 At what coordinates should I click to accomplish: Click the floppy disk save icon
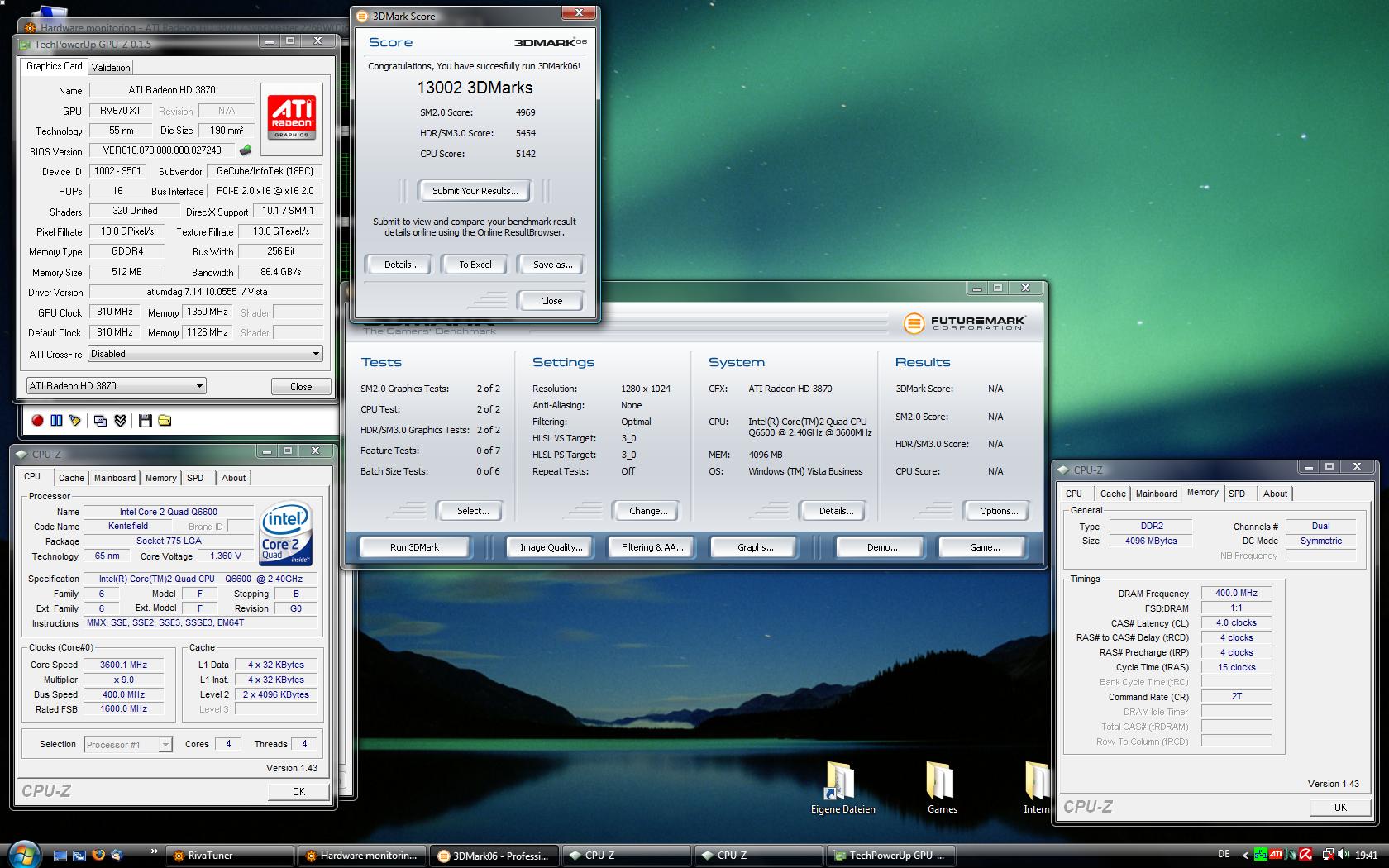[146, 421]
